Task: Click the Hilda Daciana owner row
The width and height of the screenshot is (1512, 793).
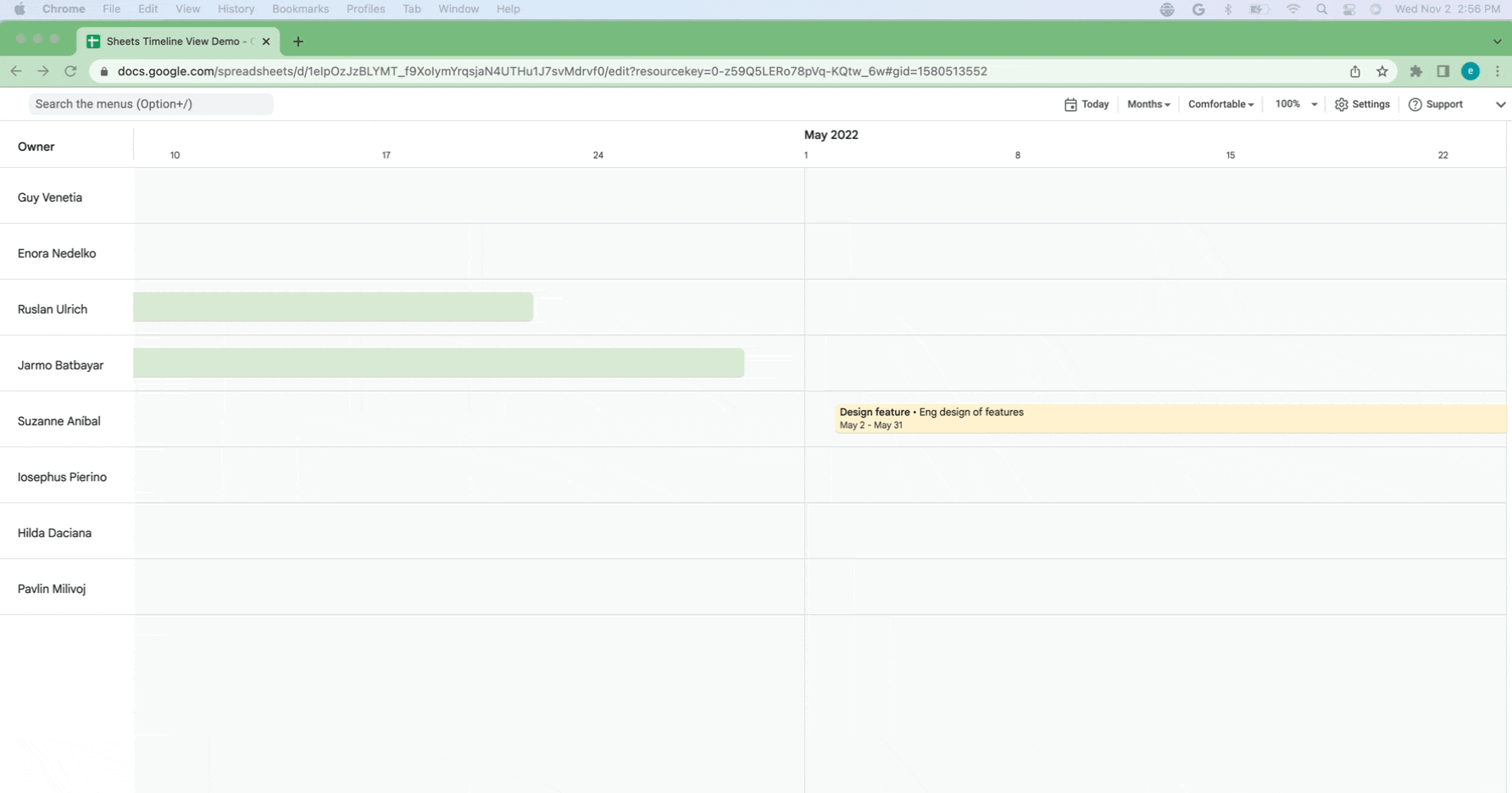Action: coord(54,533)
